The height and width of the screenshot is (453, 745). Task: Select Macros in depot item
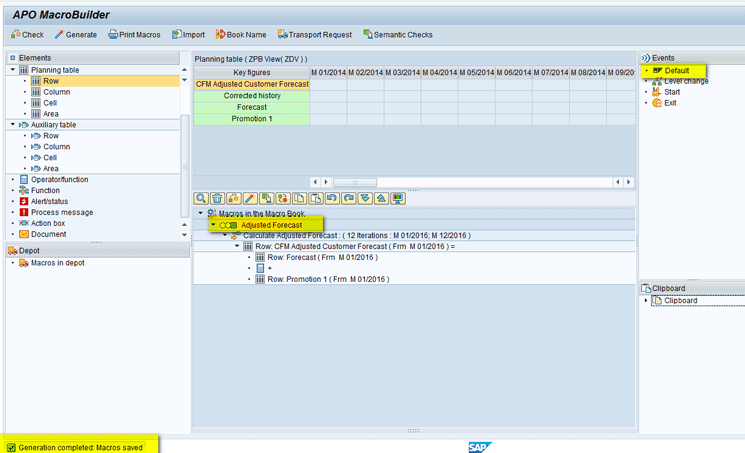pyautogui.click(x=57, y=263)
